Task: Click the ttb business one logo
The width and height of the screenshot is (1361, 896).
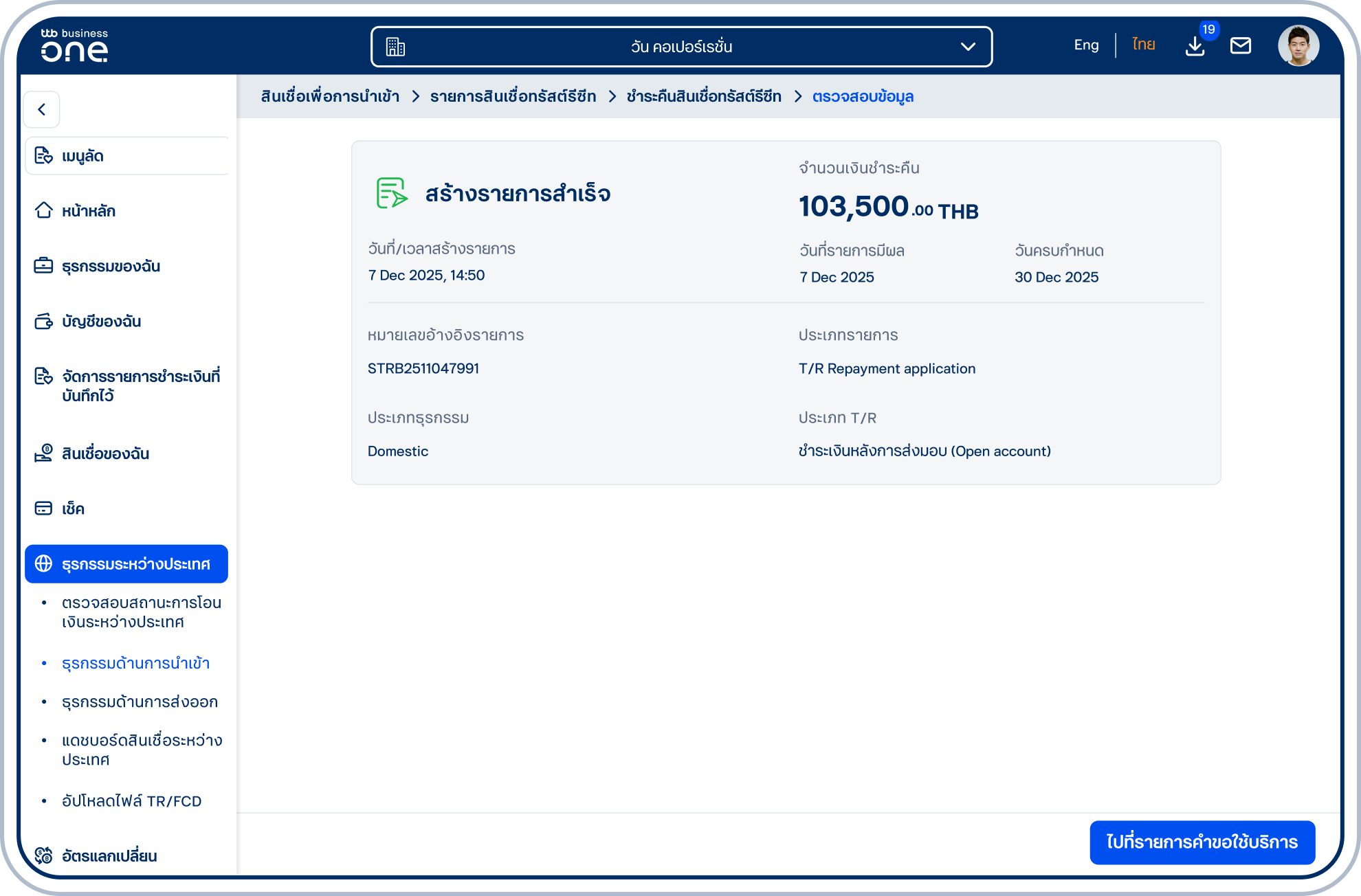Action: click(74, 45)
